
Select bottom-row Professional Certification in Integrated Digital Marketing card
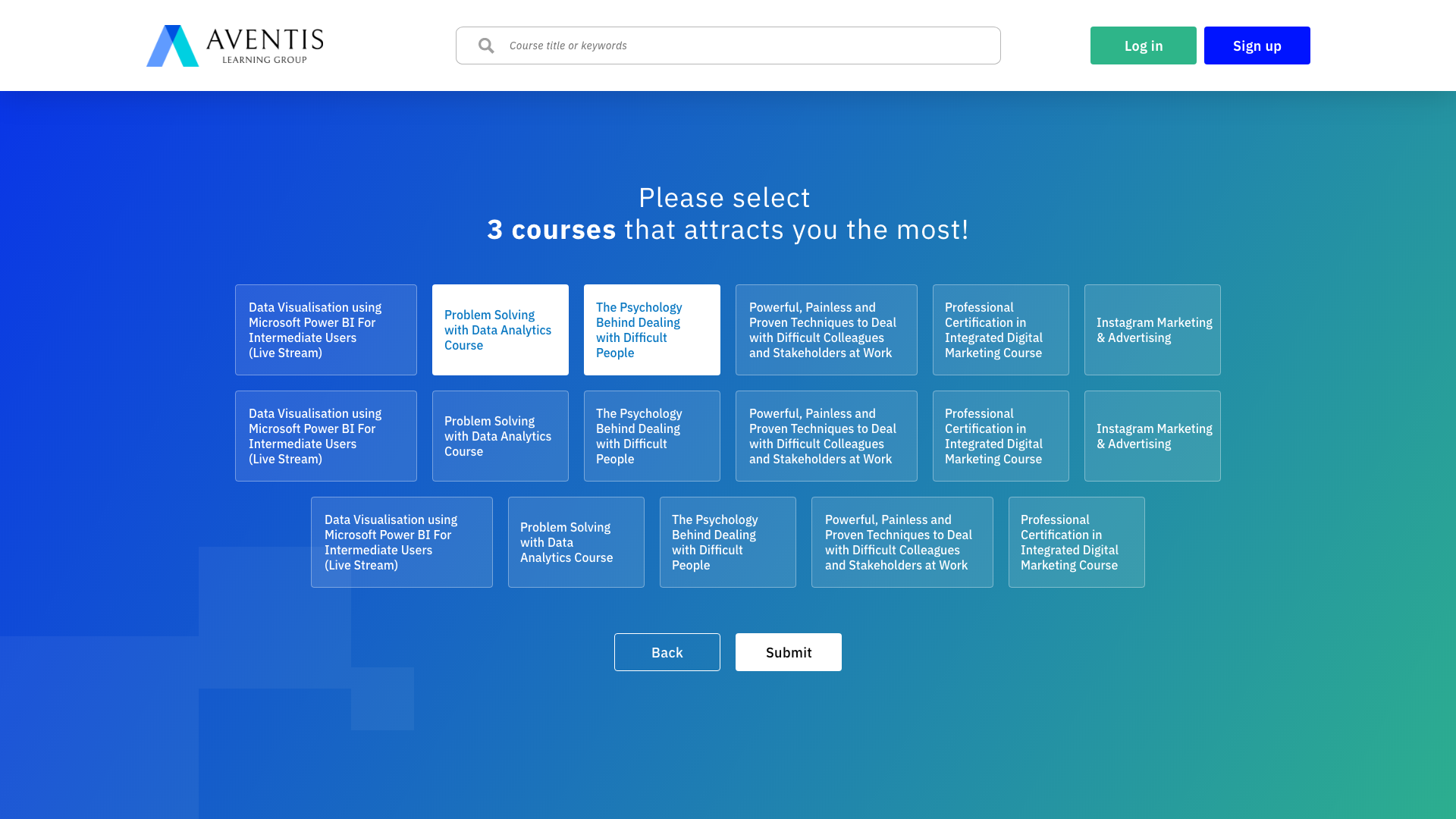click(x=1077, y=542)
